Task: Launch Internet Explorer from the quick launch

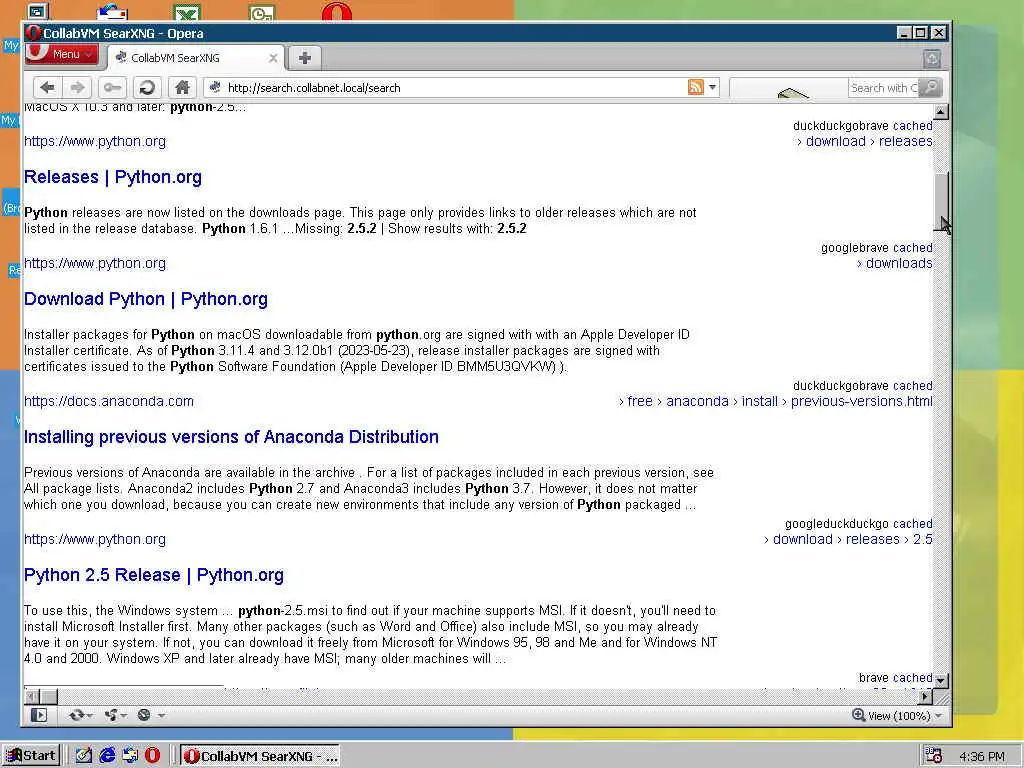Action: click(107, 756)
